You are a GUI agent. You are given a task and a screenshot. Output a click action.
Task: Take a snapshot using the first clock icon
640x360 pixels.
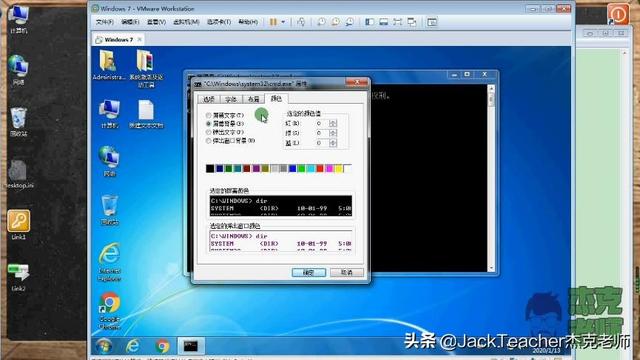[x=322, y=22]
